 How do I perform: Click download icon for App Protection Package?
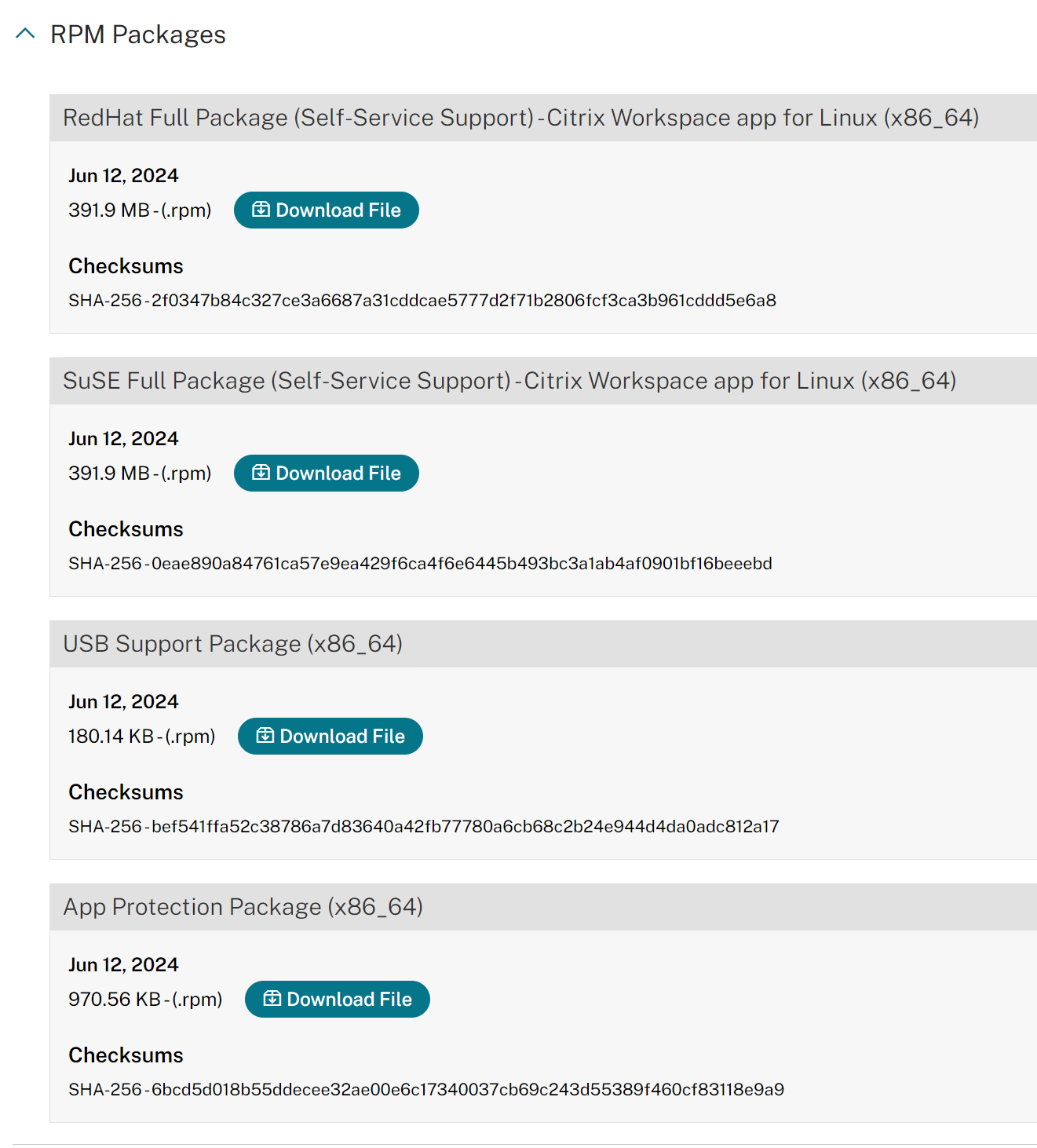(272, 999)
